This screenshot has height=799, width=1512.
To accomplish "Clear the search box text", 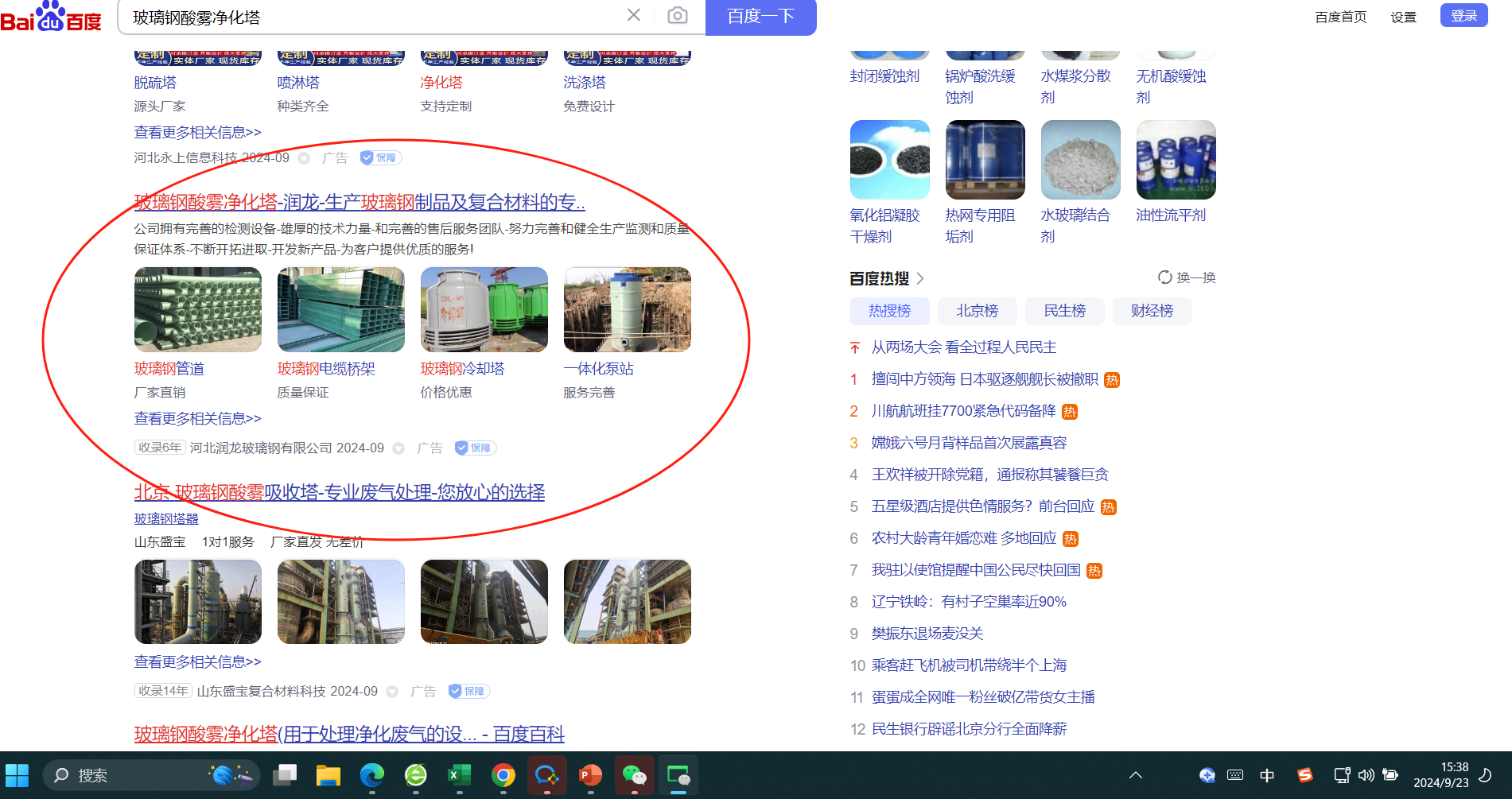I will coord(633,15).
